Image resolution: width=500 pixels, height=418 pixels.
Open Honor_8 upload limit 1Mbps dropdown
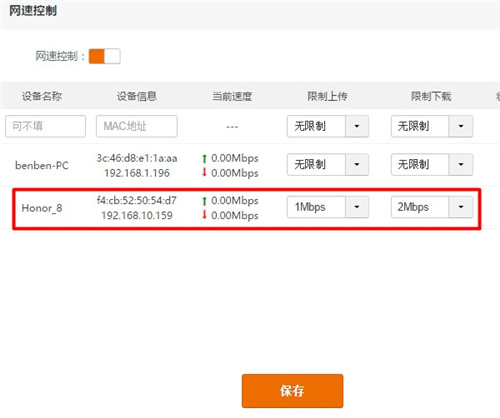[328, 207]
